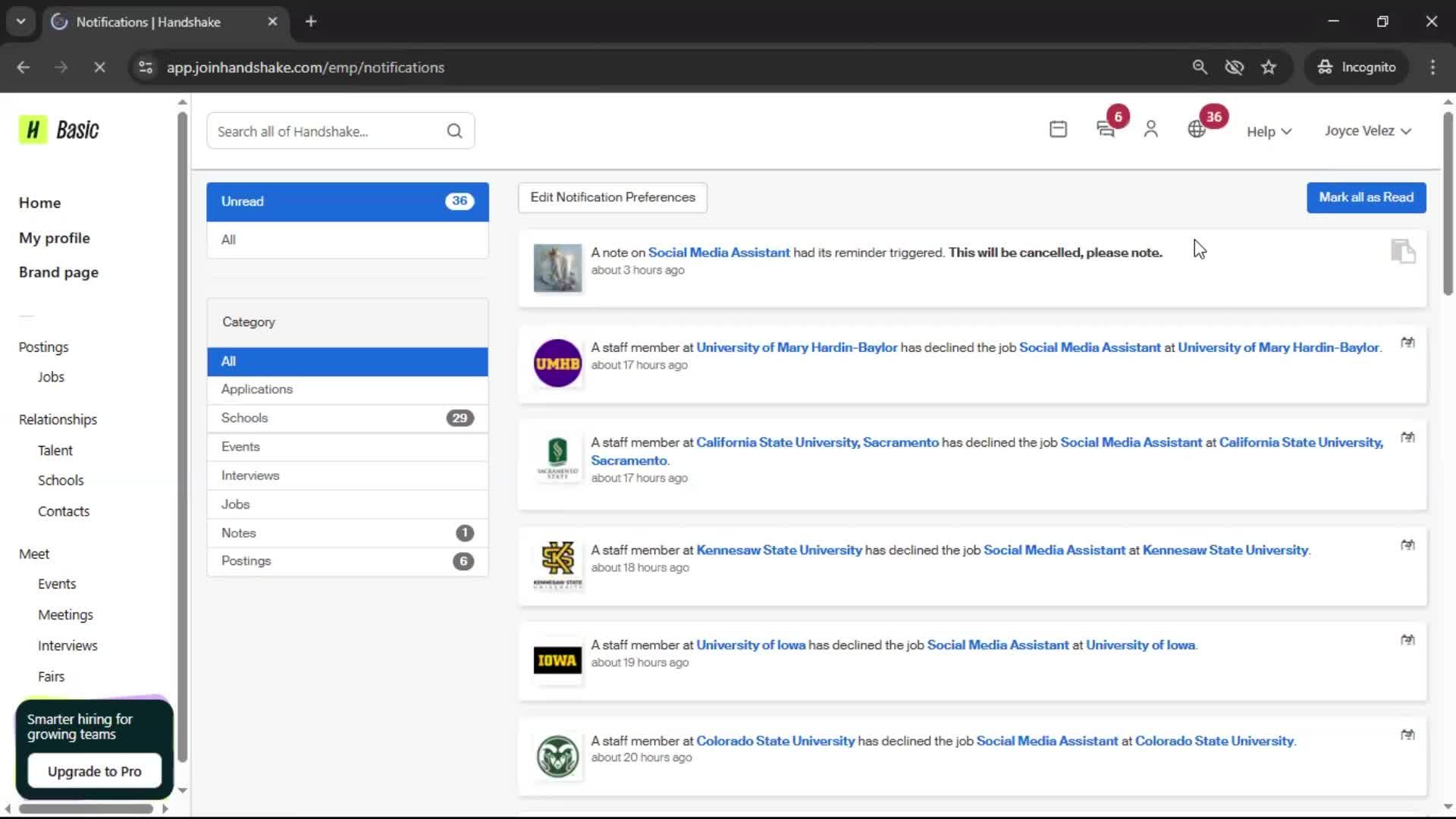Click the note icon on the Social Media Assistant reminder
The height and width of the screenshot is (819, 1456).
[1403, 251]
